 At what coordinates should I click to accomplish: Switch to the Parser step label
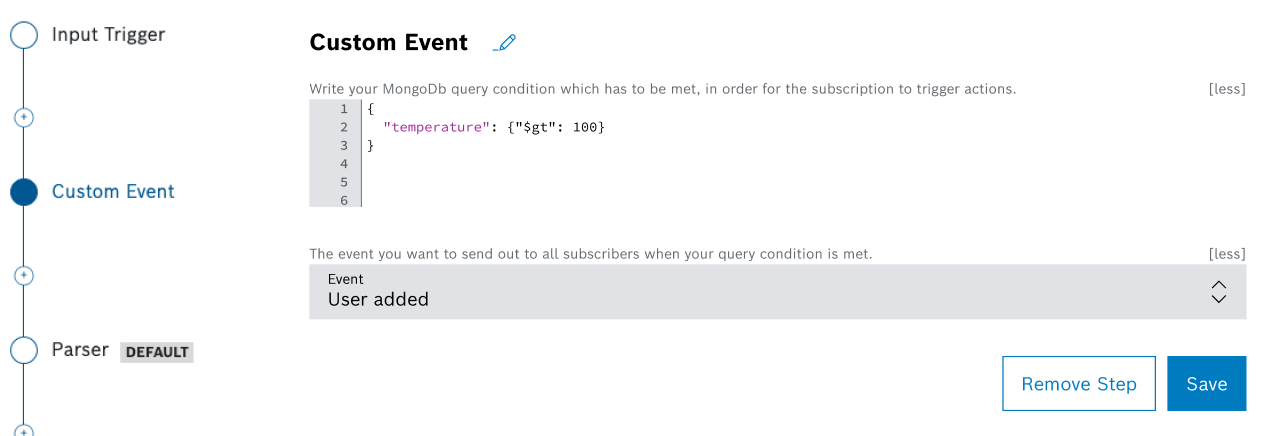tap(80, 350)
